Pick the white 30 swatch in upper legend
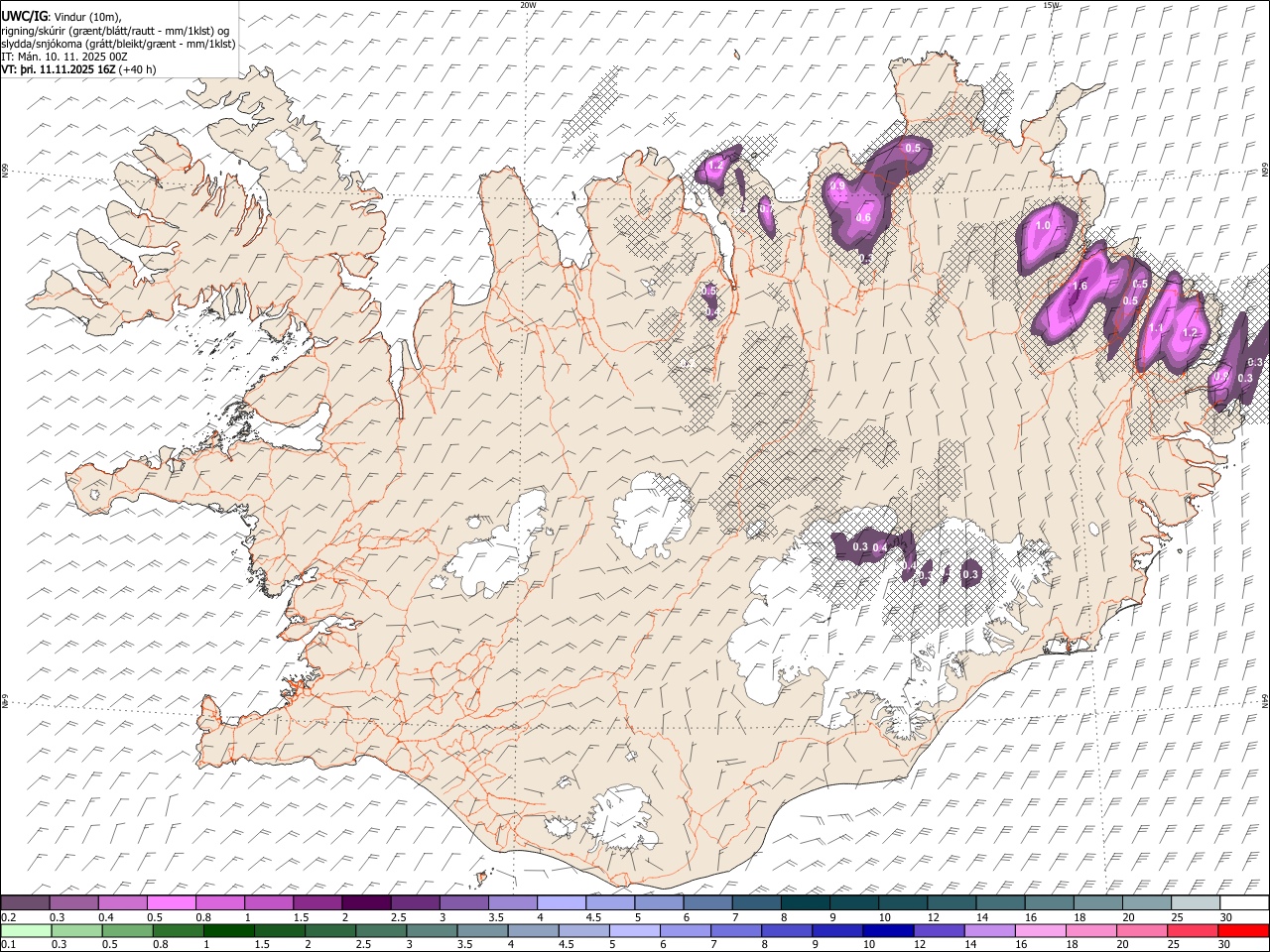The width and height of the screenshot is (1270, 952). (x=1244, y=903)
